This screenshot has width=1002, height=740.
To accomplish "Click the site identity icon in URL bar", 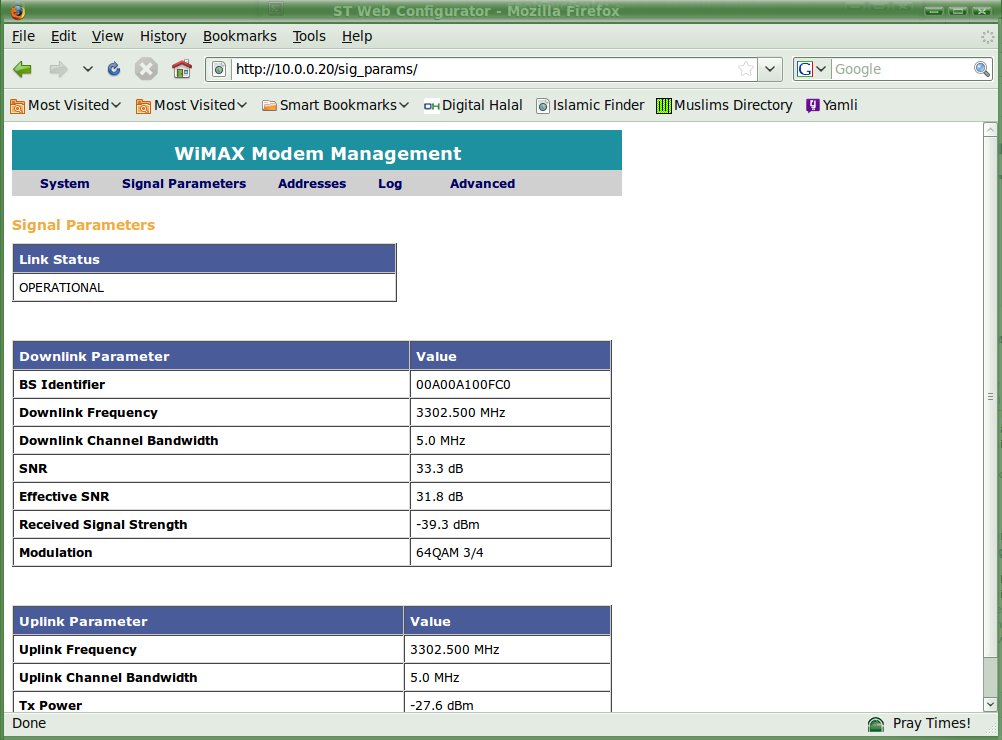I will 219,69.
